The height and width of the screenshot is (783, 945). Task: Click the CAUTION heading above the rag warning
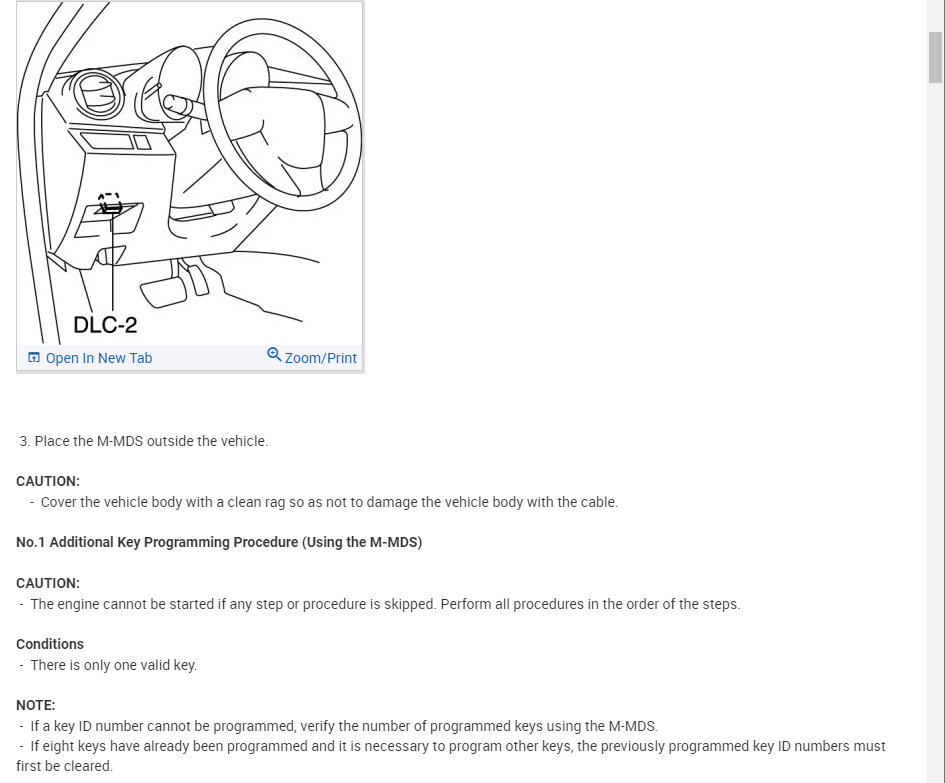[48, 482]
